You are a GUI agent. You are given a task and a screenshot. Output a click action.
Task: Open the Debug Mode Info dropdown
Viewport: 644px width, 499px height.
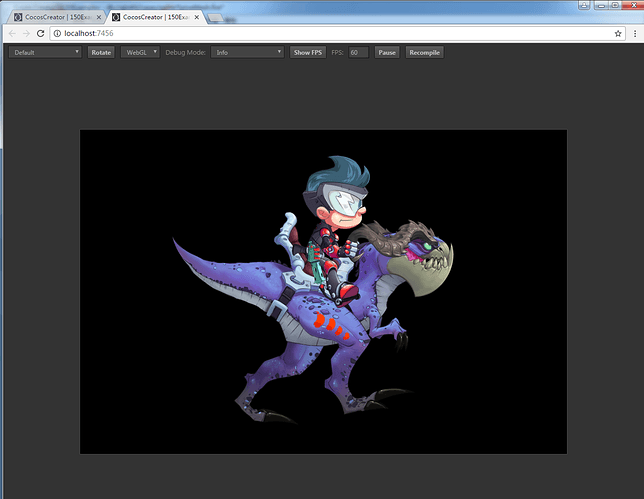[247, 52]
